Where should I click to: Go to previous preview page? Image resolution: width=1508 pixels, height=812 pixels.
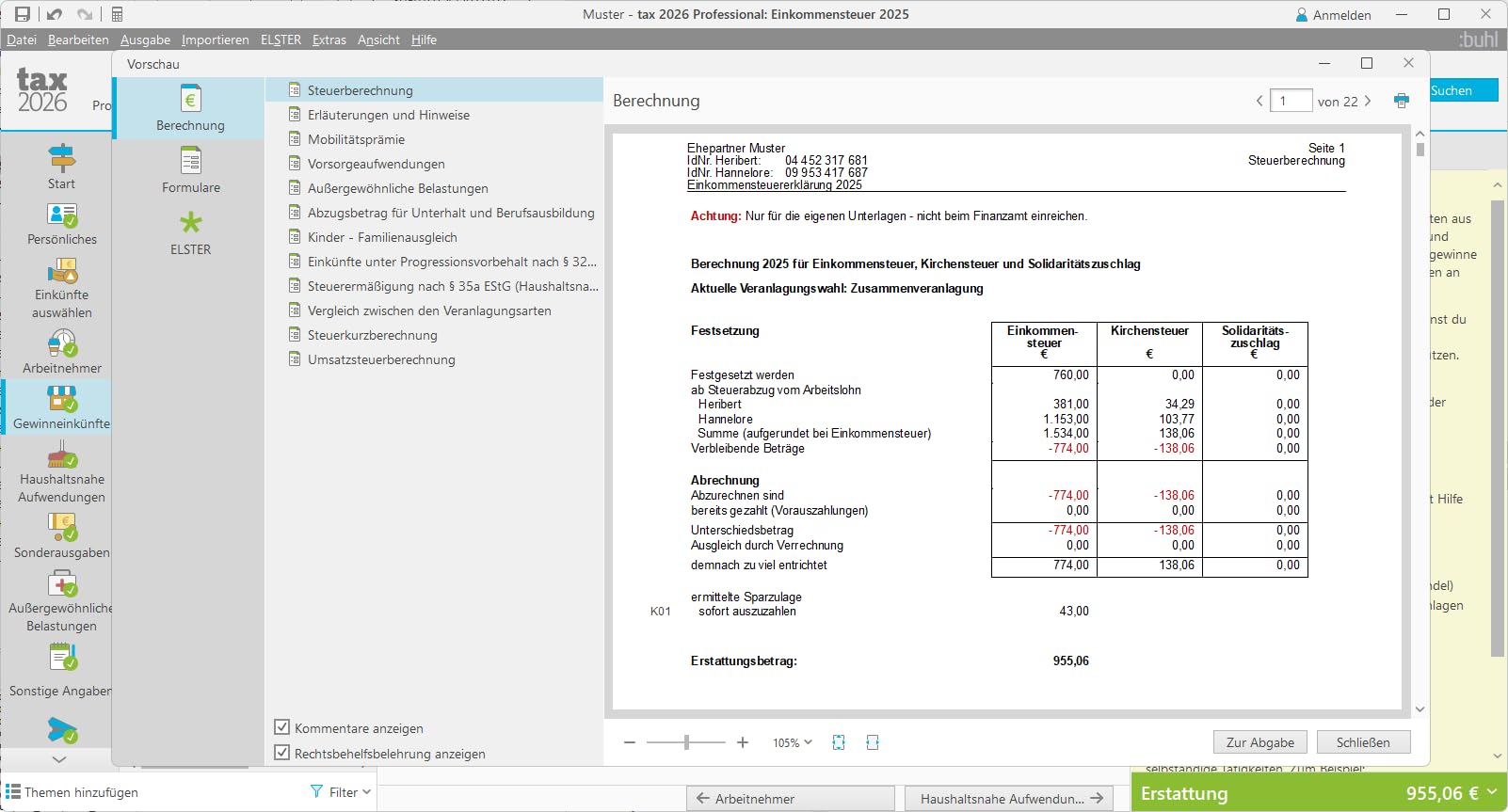point(1259,101)
